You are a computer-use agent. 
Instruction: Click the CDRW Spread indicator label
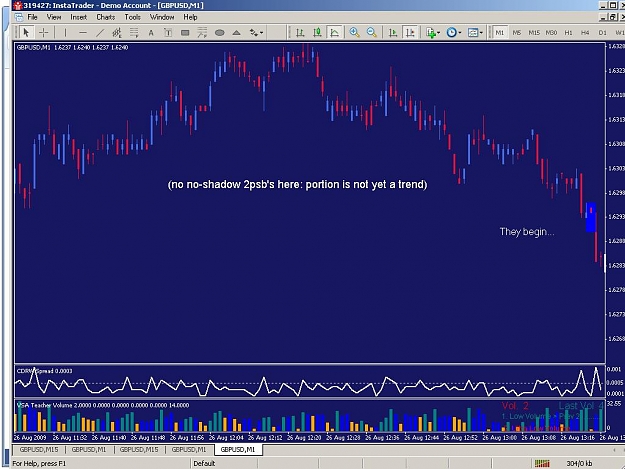click(x=44, y=371)
